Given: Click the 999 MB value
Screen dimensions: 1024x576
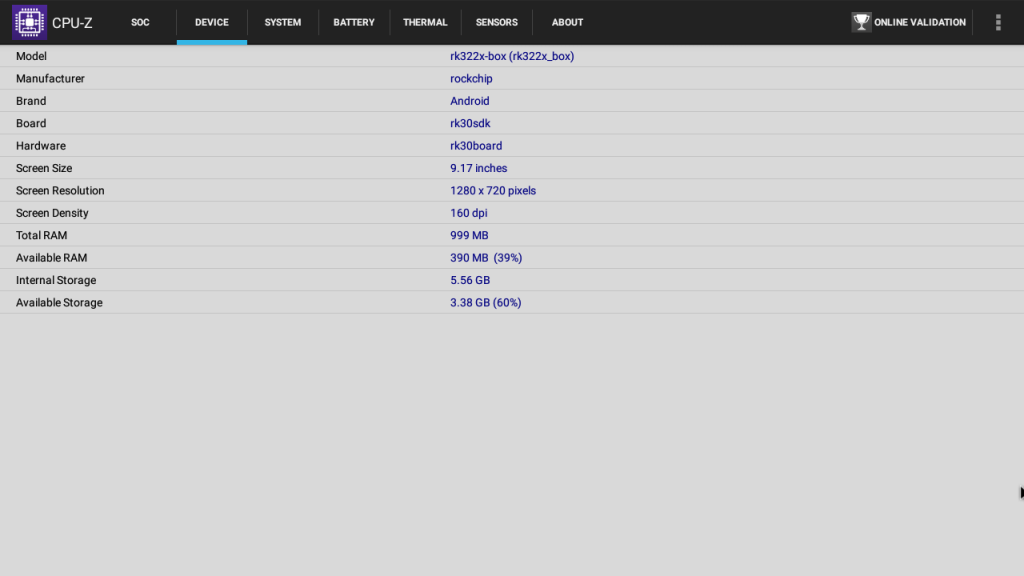Looking at the screenshot, I should coord(469,235).
